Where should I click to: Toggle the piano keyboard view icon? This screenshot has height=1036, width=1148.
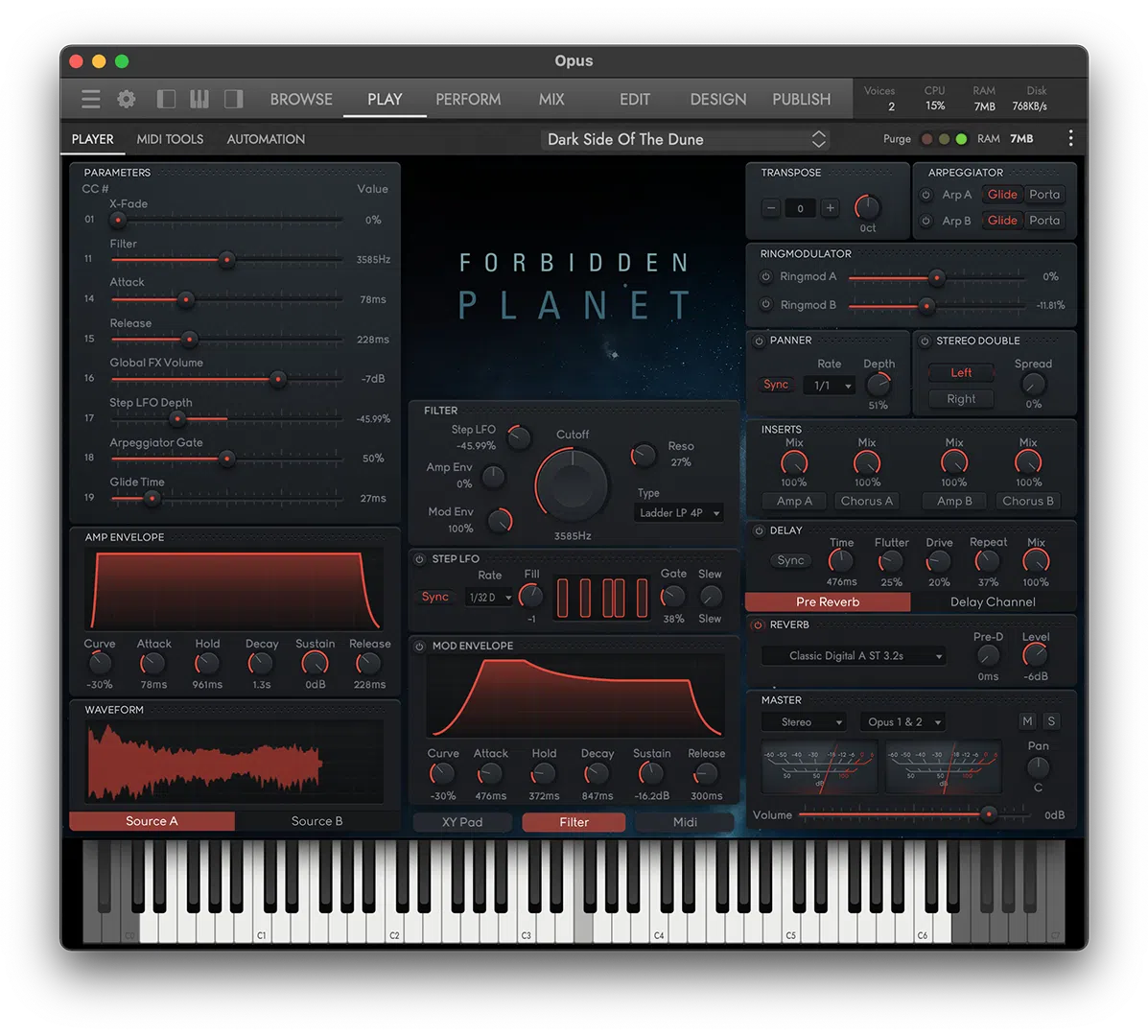[199, 99]
